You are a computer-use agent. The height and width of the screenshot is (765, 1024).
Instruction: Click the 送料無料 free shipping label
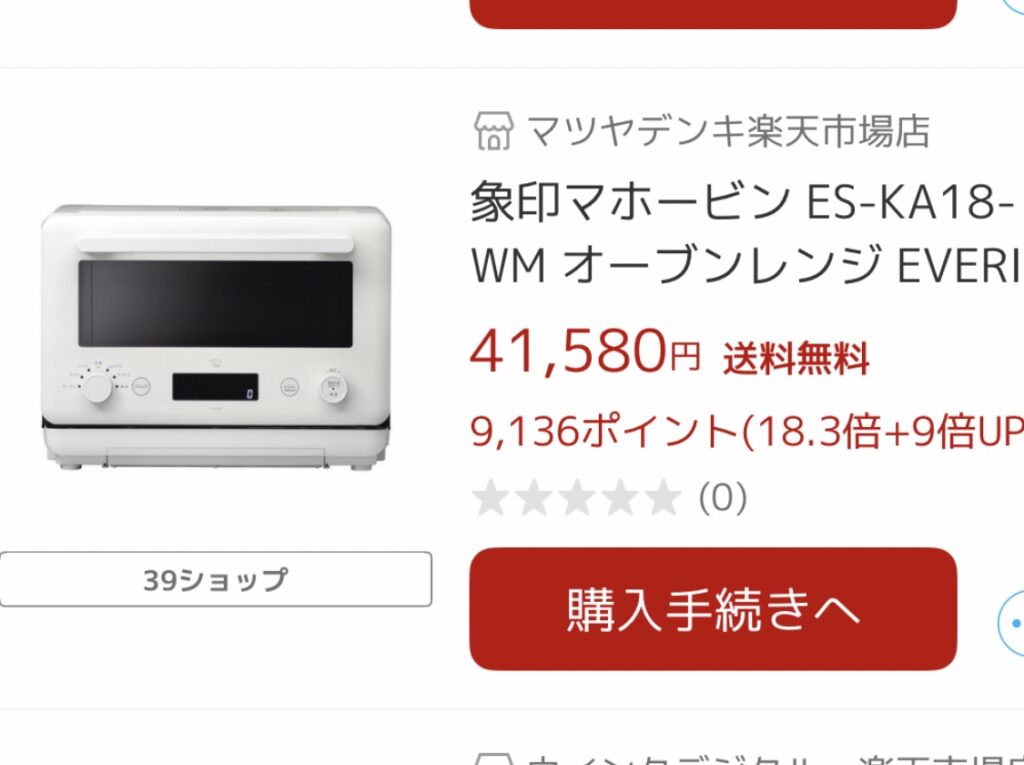pos(796,358)
